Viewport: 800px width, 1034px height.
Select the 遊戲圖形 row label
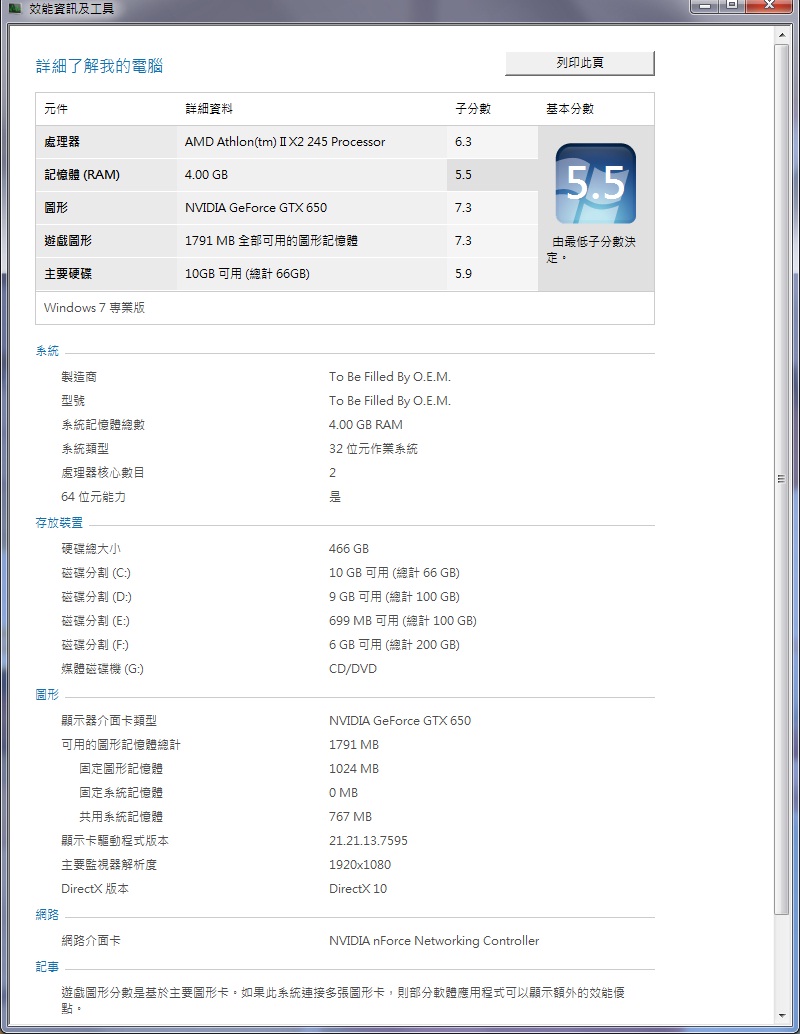click(68, 241)
